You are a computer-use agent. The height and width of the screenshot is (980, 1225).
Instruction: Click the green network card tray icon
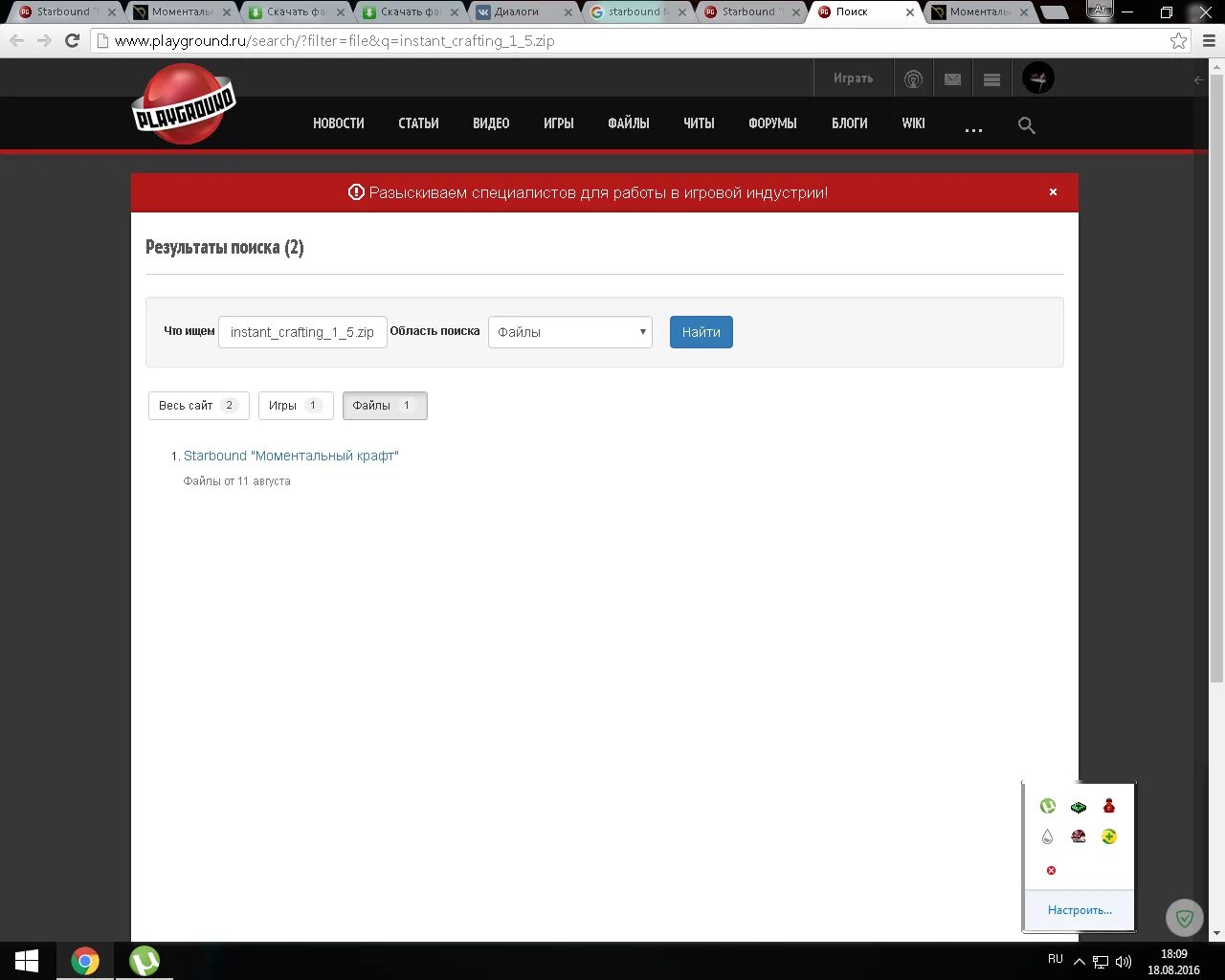coord(1079,807)
